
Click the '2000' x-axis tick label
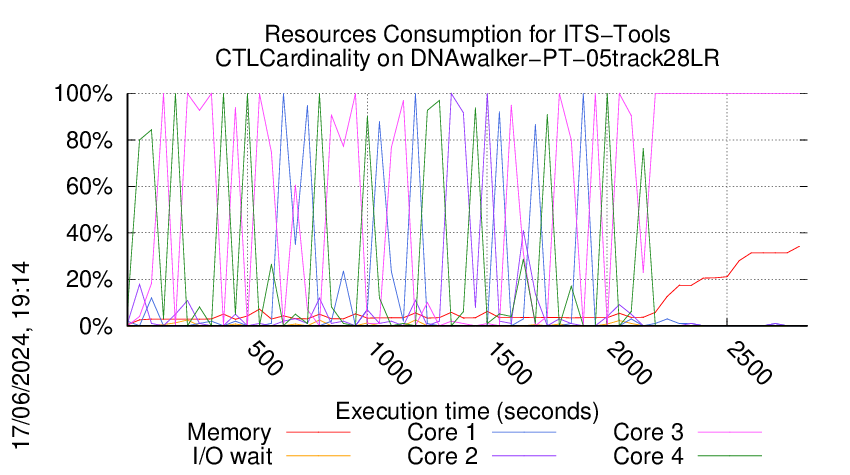point(629,363)
